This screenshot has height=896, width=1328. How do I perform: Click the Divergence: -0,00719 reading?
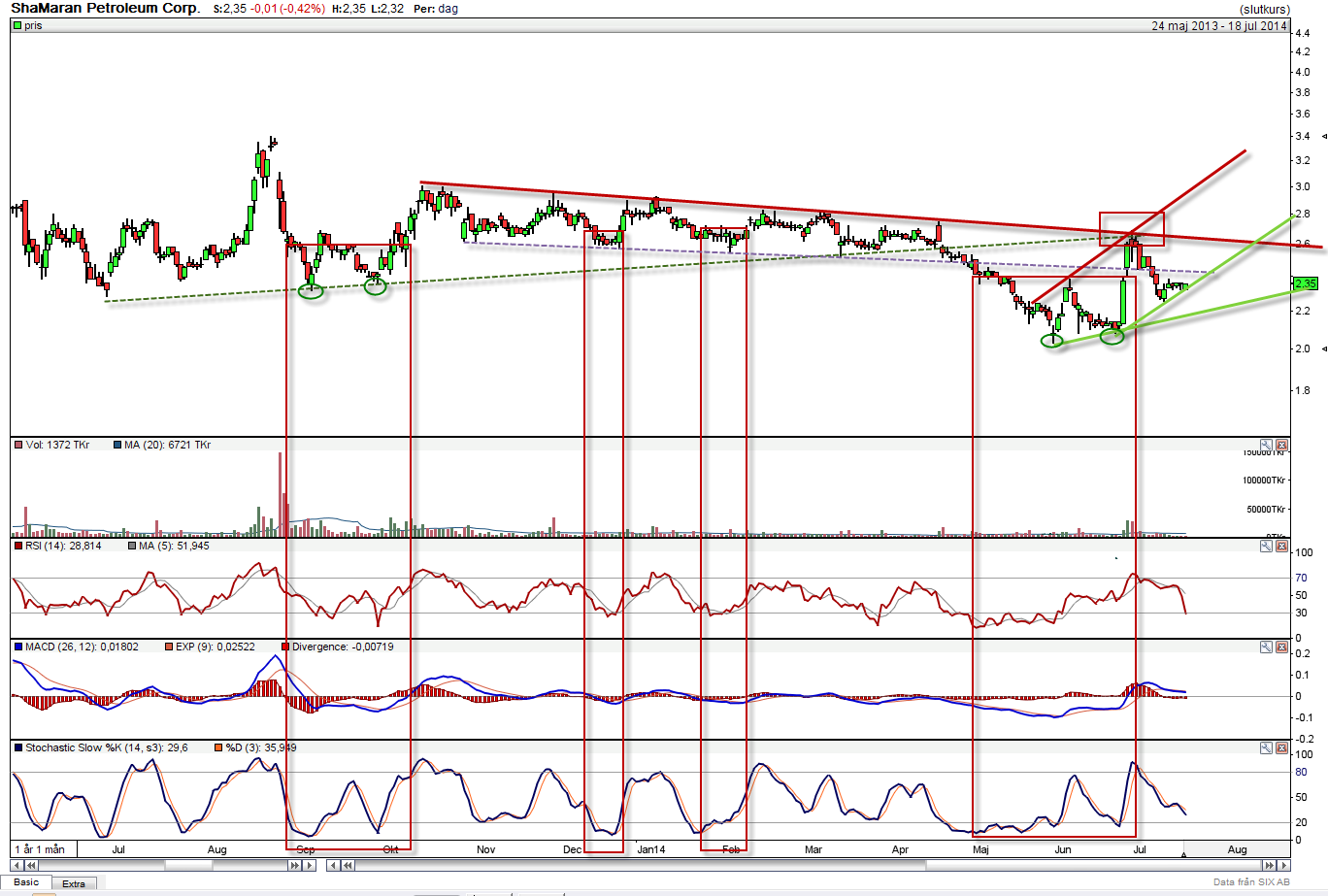coord(343,647)
